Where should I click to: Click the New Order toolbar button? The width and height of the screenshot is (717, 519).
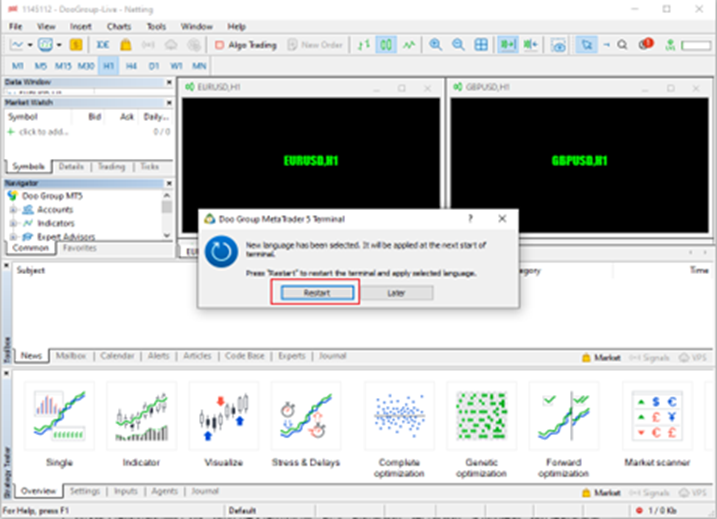[316, 45]
